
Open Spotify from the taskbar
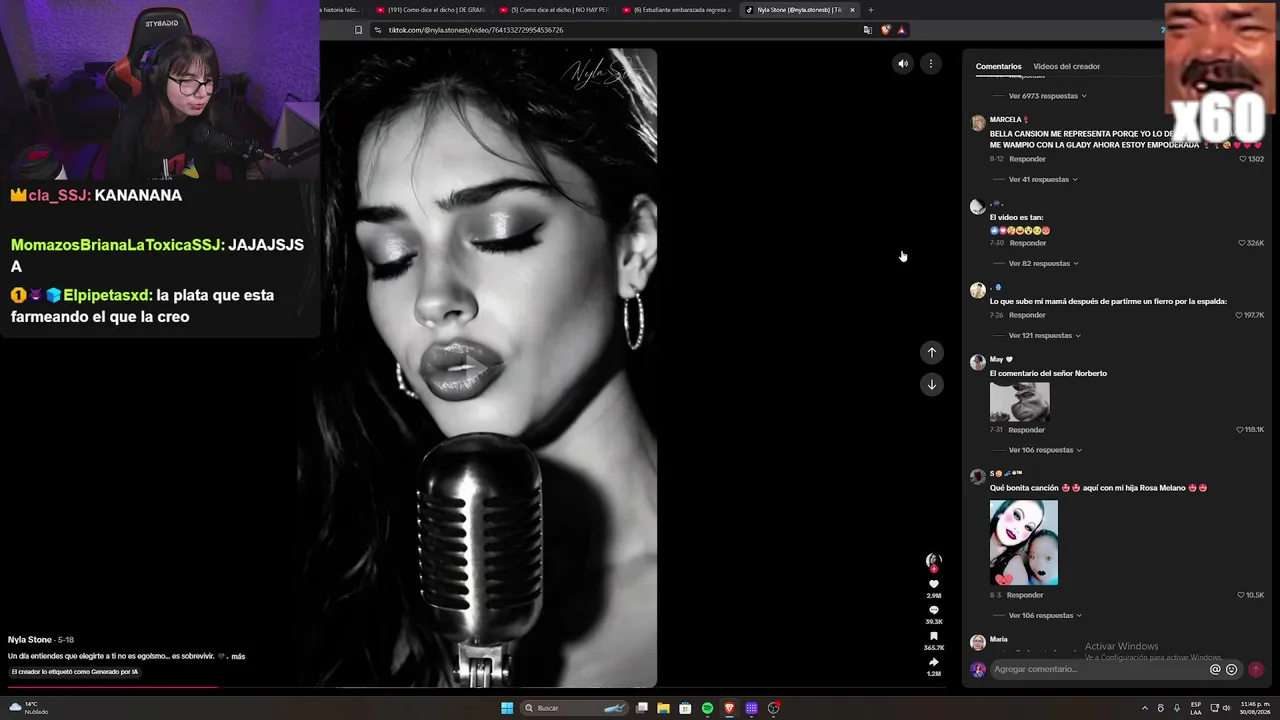707,708
